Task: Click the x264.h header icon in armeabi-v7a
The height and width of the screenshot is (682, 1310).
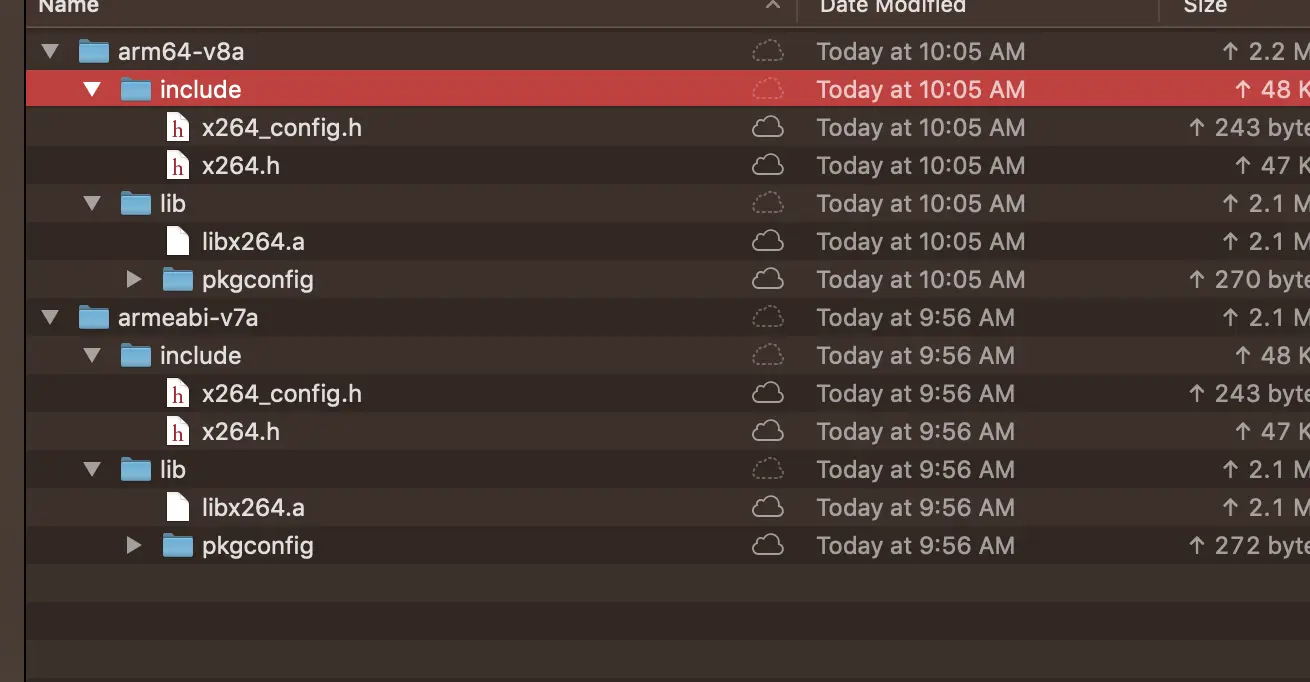Action: pos(178,431)
